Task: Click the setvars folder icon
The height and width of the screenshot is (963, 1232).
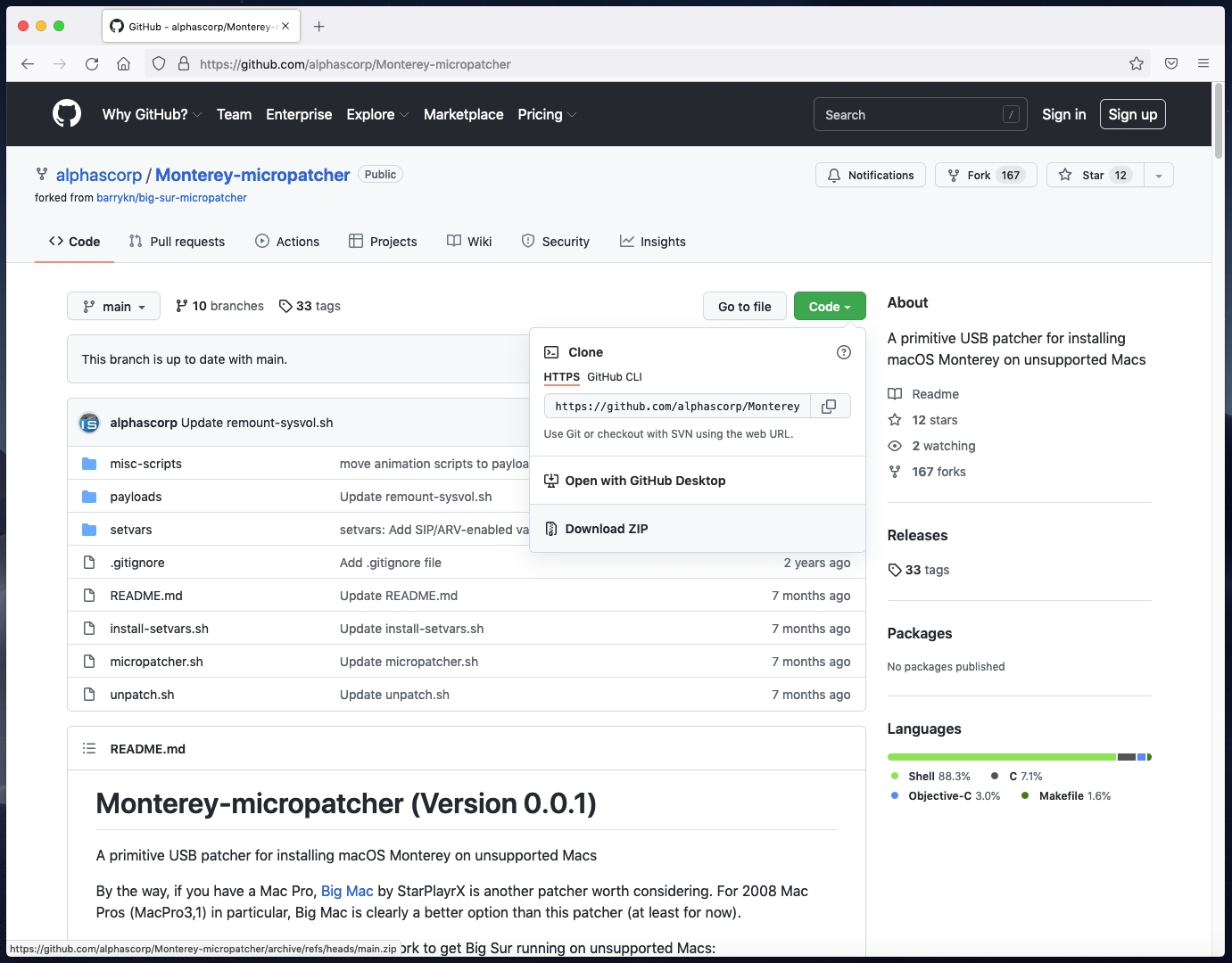Action: [89, 530]
